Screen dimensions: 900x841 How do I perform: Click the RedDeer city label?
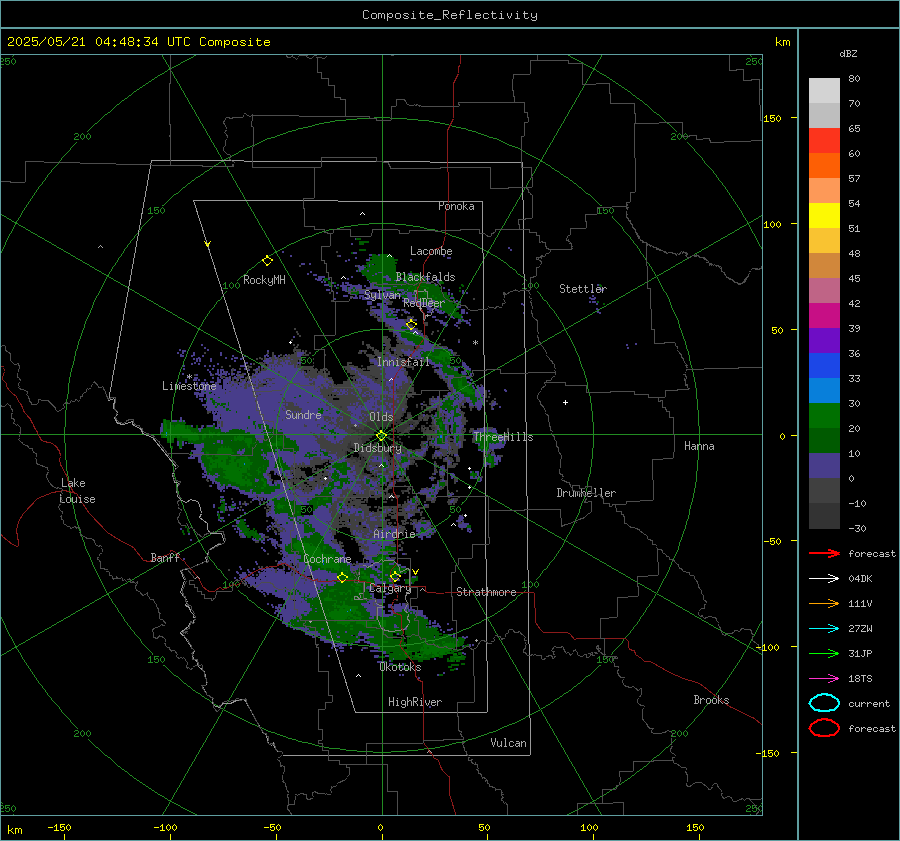[424, 303]
